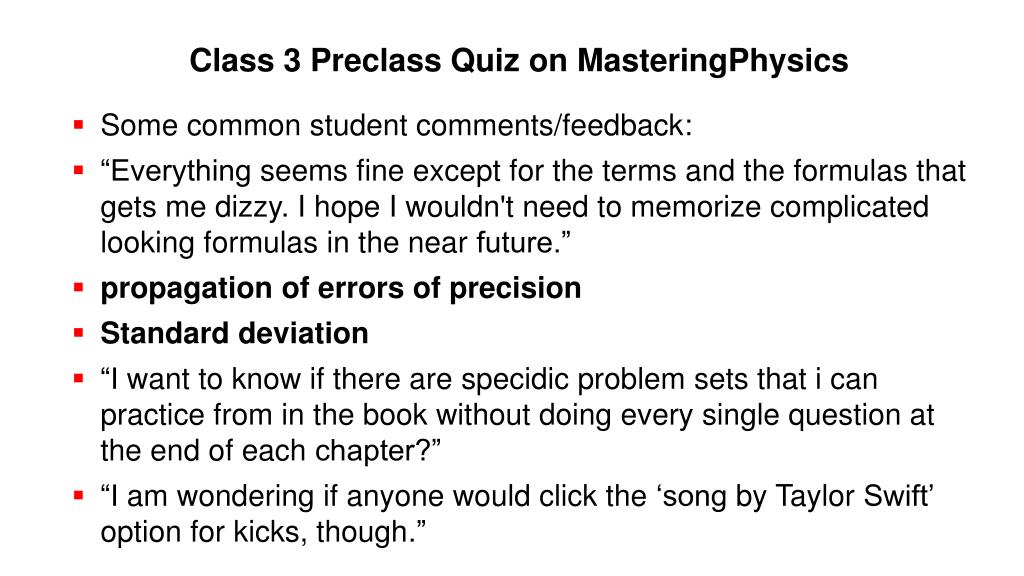The image size is (1024, 576).
Task: Click the line starting 'Everything seems fine except'
Action: [533, 171]
